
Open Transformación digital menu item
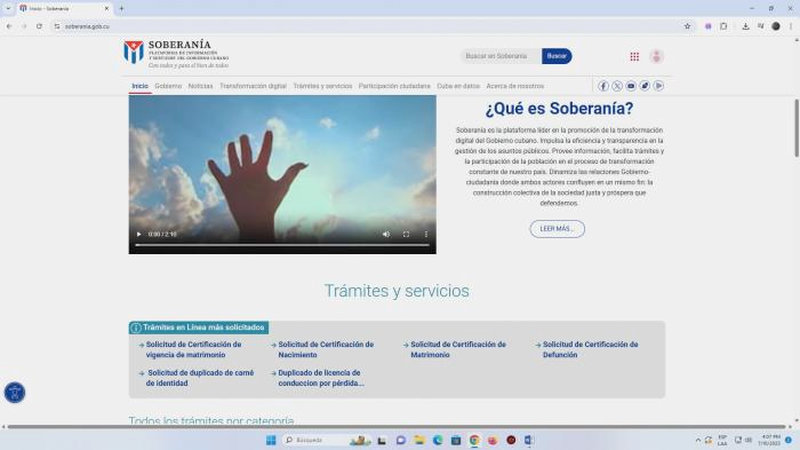(x=253, y=86)
